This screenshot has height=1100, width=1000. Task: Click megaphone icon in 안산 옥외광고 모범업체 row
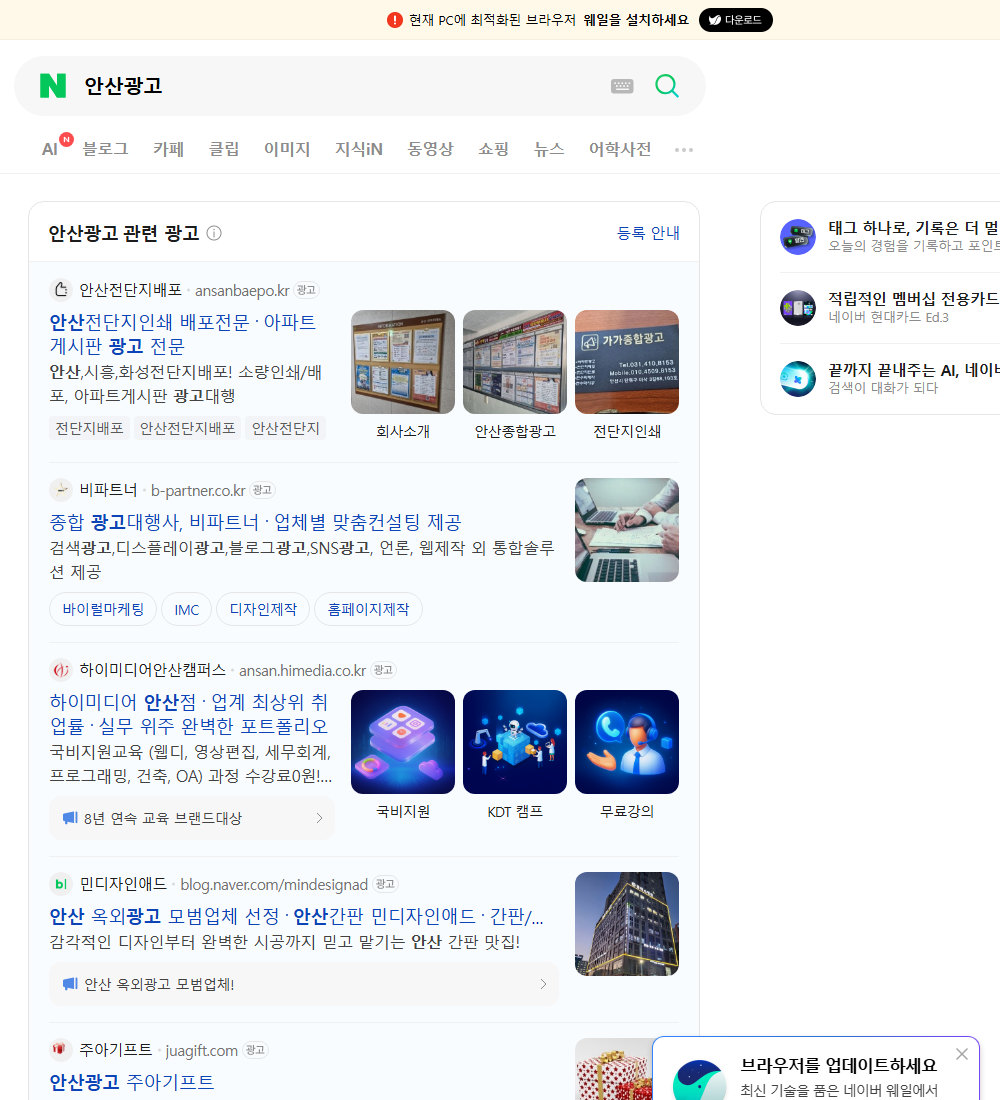[70, 984]
